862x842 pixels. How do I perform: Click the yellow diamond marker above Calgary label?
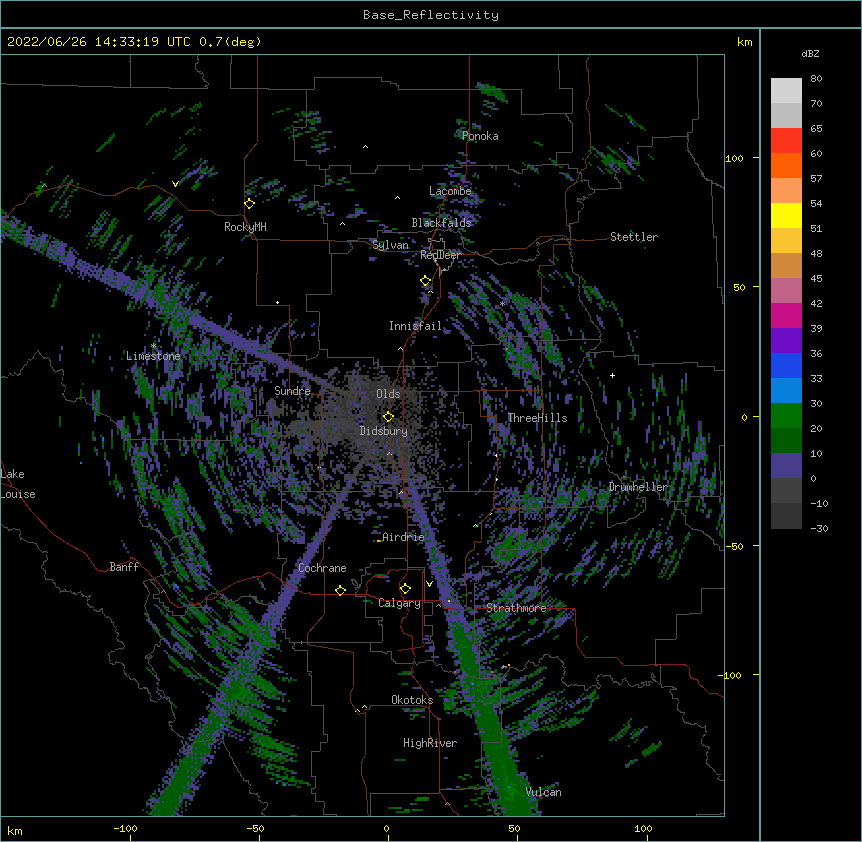tap(405, 589)
